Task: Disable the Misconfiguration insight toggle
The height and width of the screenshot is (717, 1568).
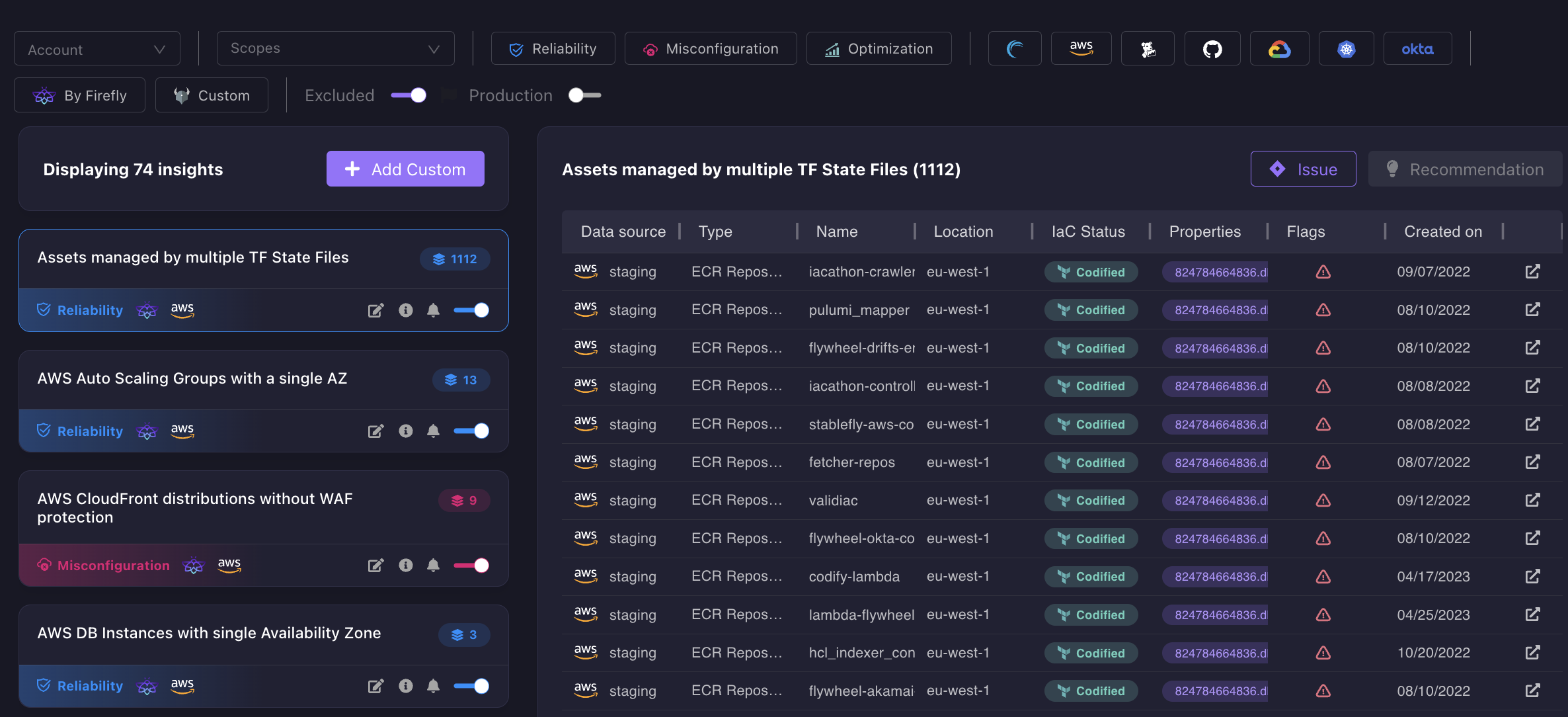Action: point(471,566)
